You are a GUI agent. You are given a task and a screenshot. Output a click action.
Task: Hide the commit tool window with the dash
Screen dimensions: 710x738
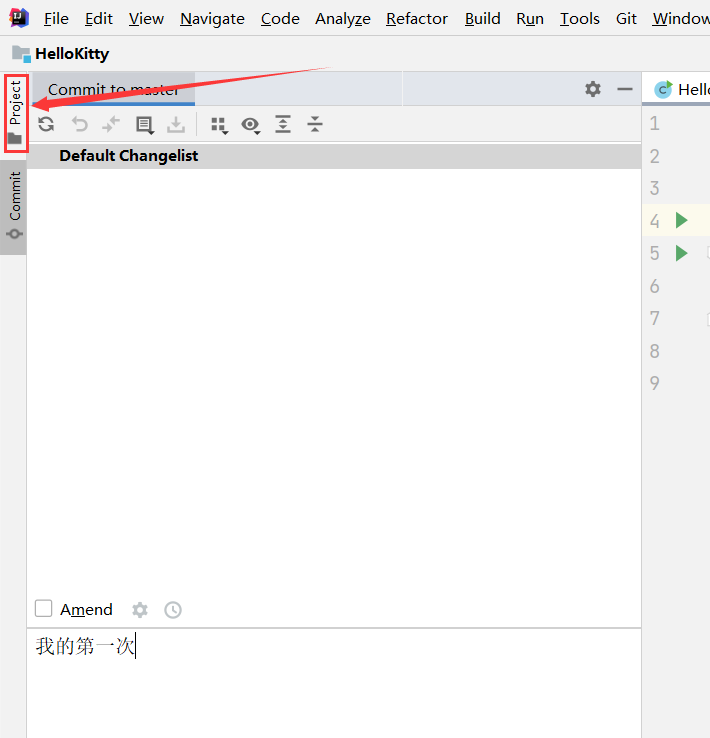tap(625, 89)
